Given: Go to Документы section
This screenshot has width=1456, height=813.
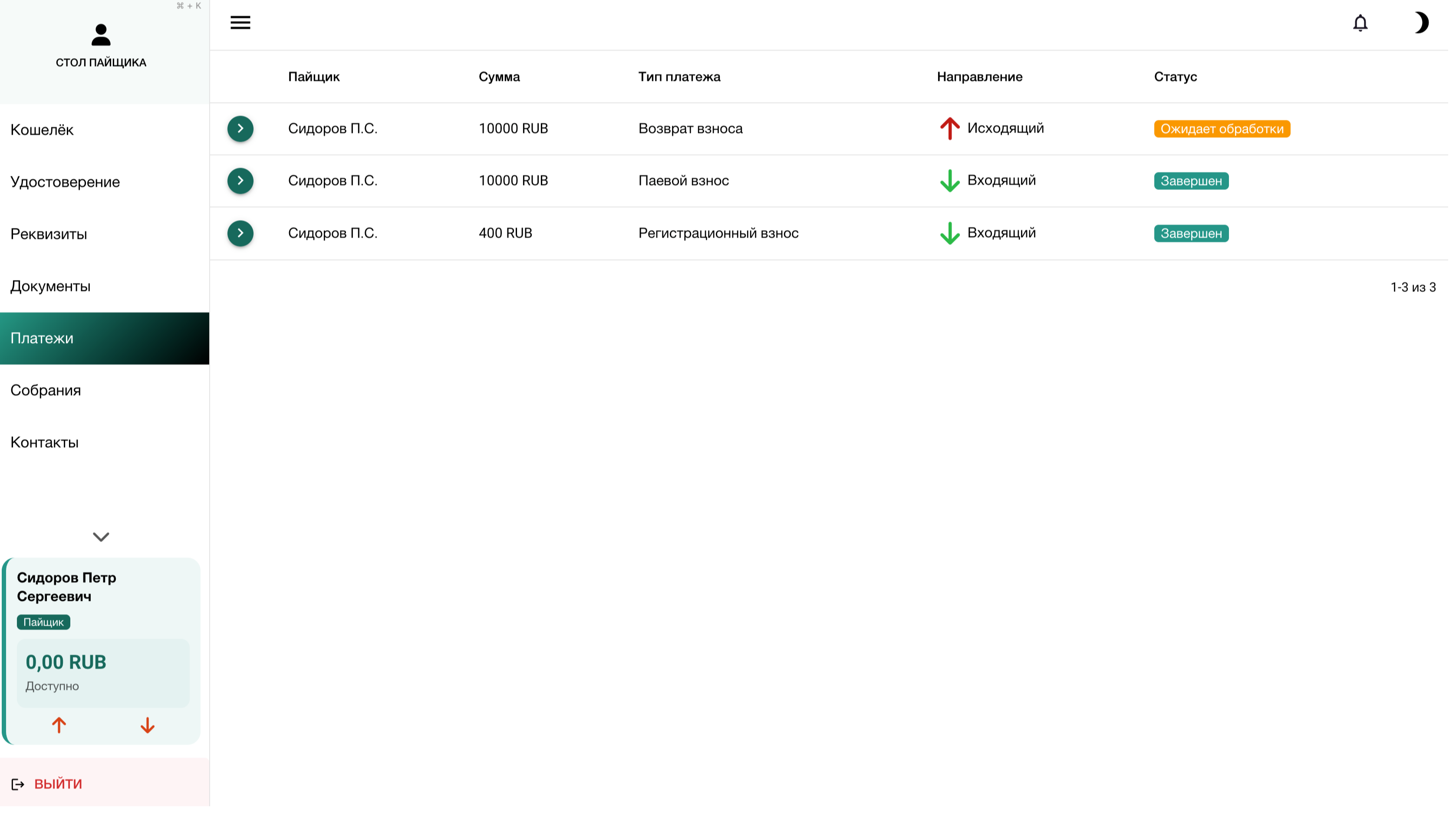Looking at the screenshot, I should coord(50,286).
